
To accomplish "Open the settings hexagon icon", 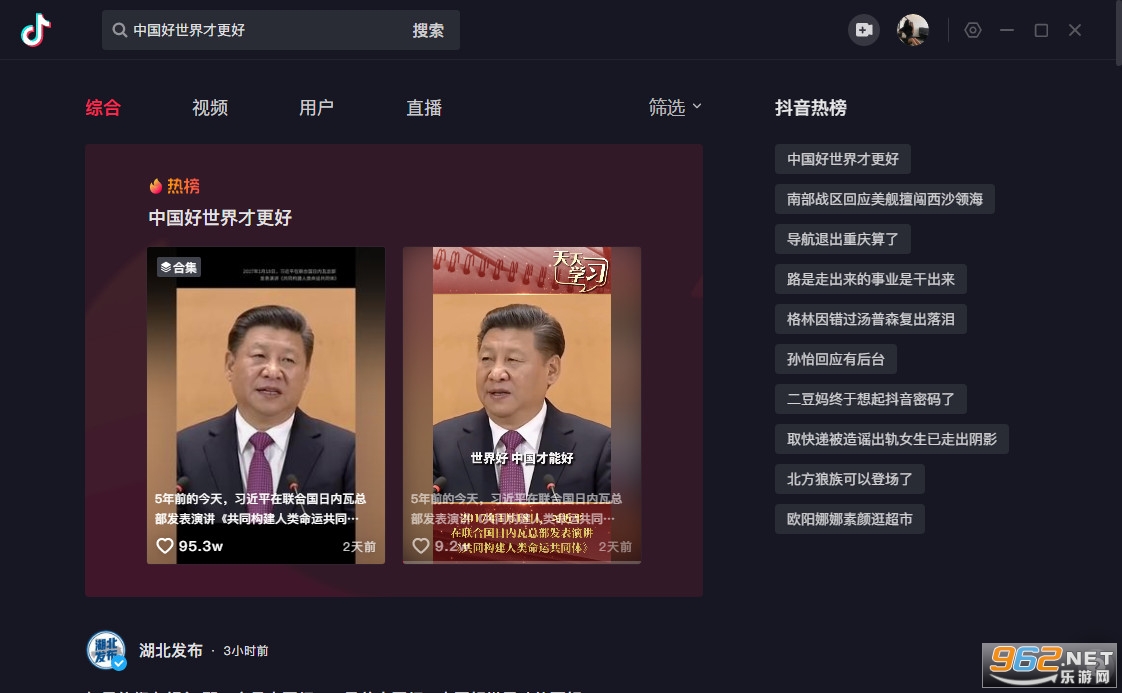I will 972,30.
